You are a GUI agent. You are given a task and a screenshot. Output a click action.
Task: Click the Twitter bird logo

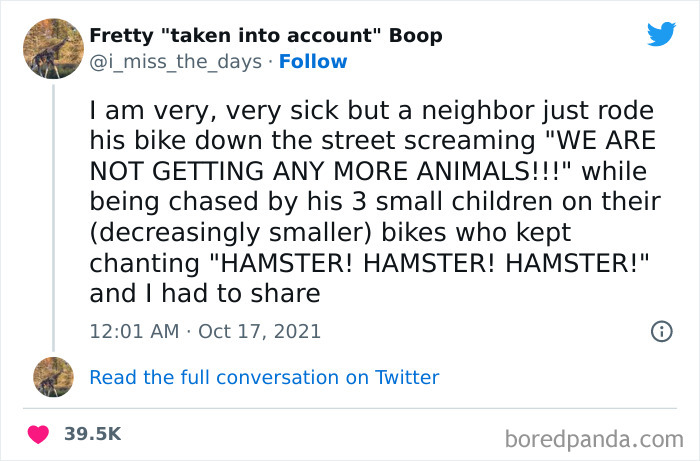661,33
